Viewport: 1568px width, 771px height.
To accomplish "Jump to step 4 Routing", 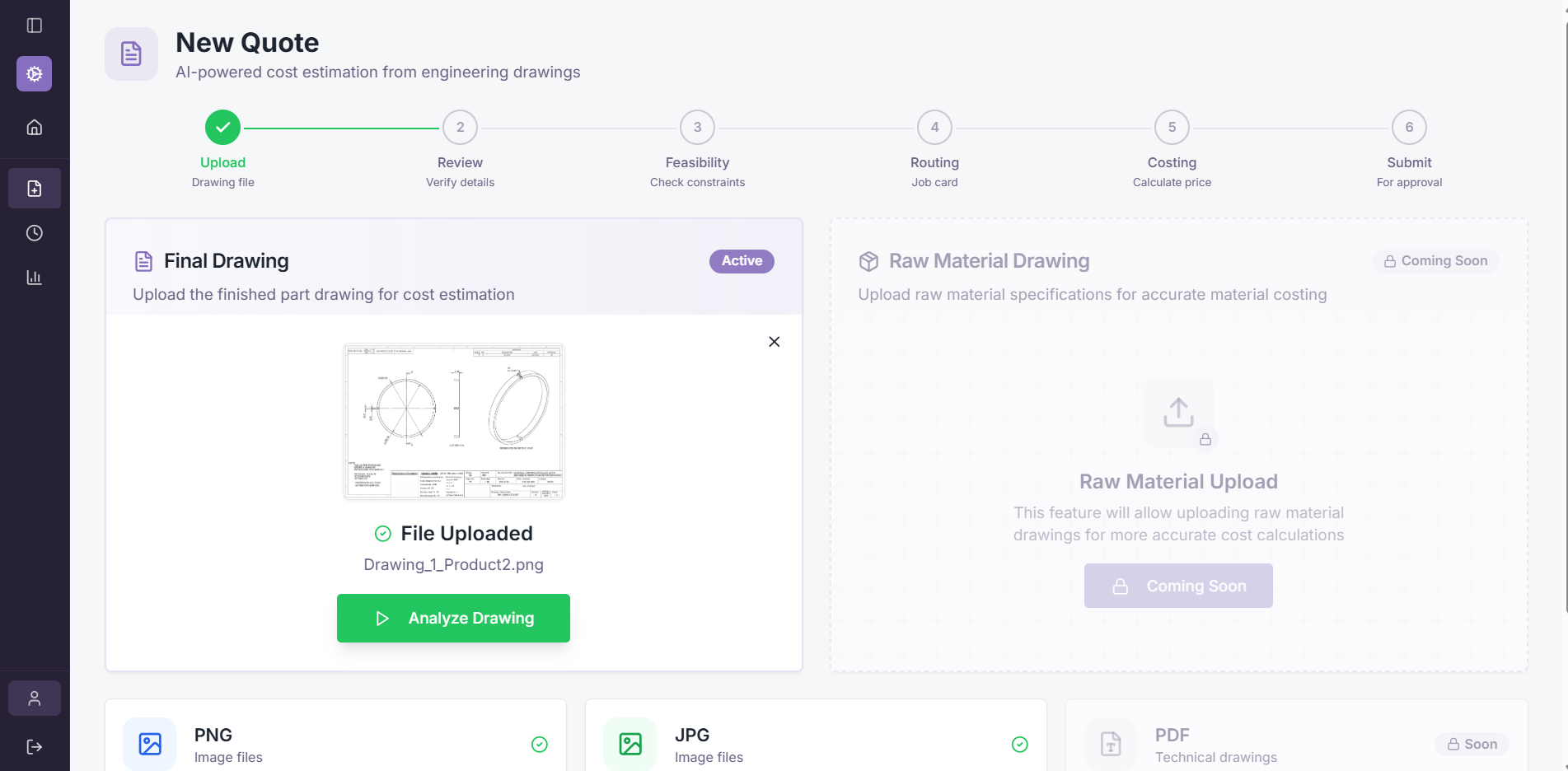I will (934, 128).
